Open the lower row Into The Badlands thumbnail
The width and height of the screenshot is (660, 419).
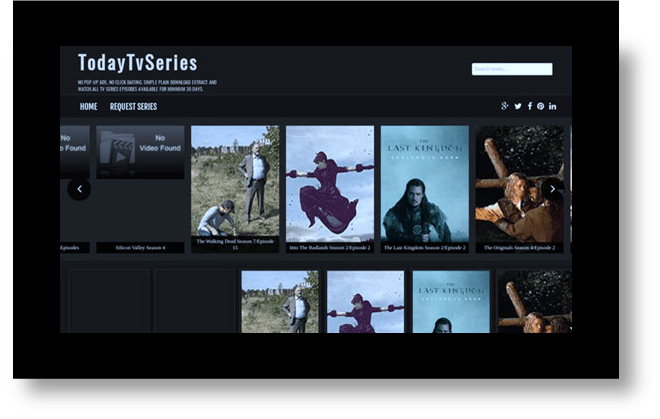(x=365, y=302)
